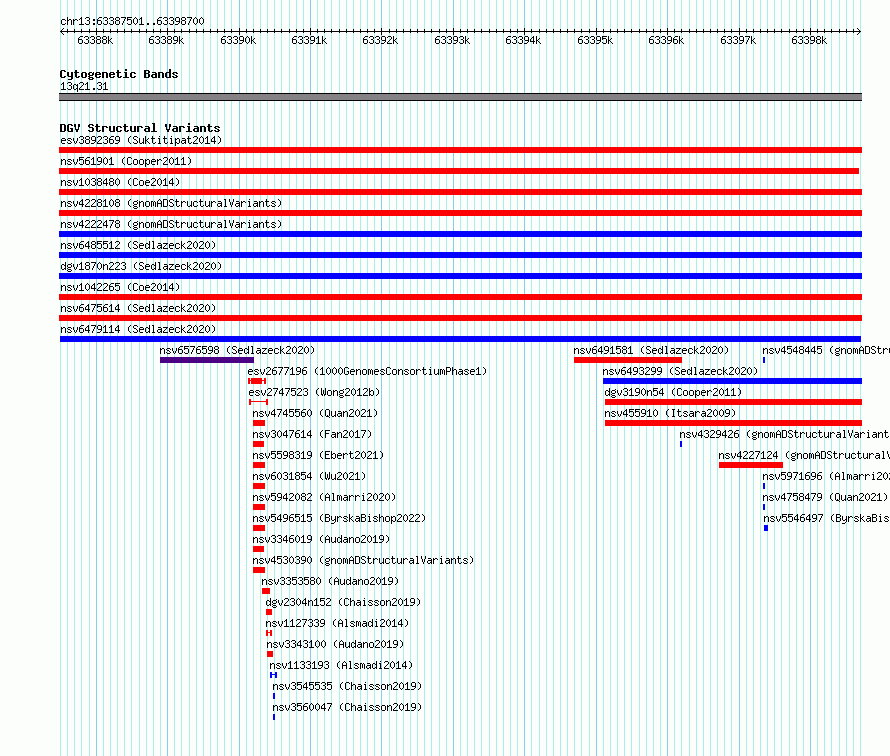Viewport: 890px width, 756px height.
Task: Open nsv3545535 (Chaisson2019) label
Action: tap(347, 686)
